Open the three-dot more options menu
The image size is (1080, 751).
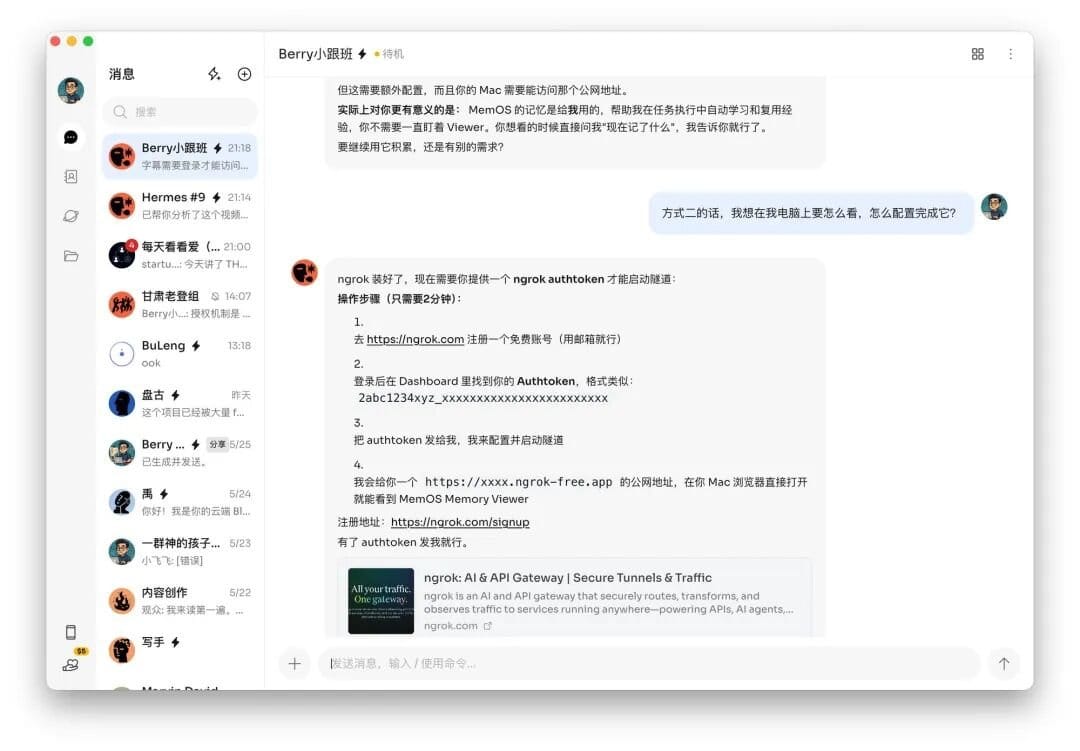click(x=1010, y=54)
